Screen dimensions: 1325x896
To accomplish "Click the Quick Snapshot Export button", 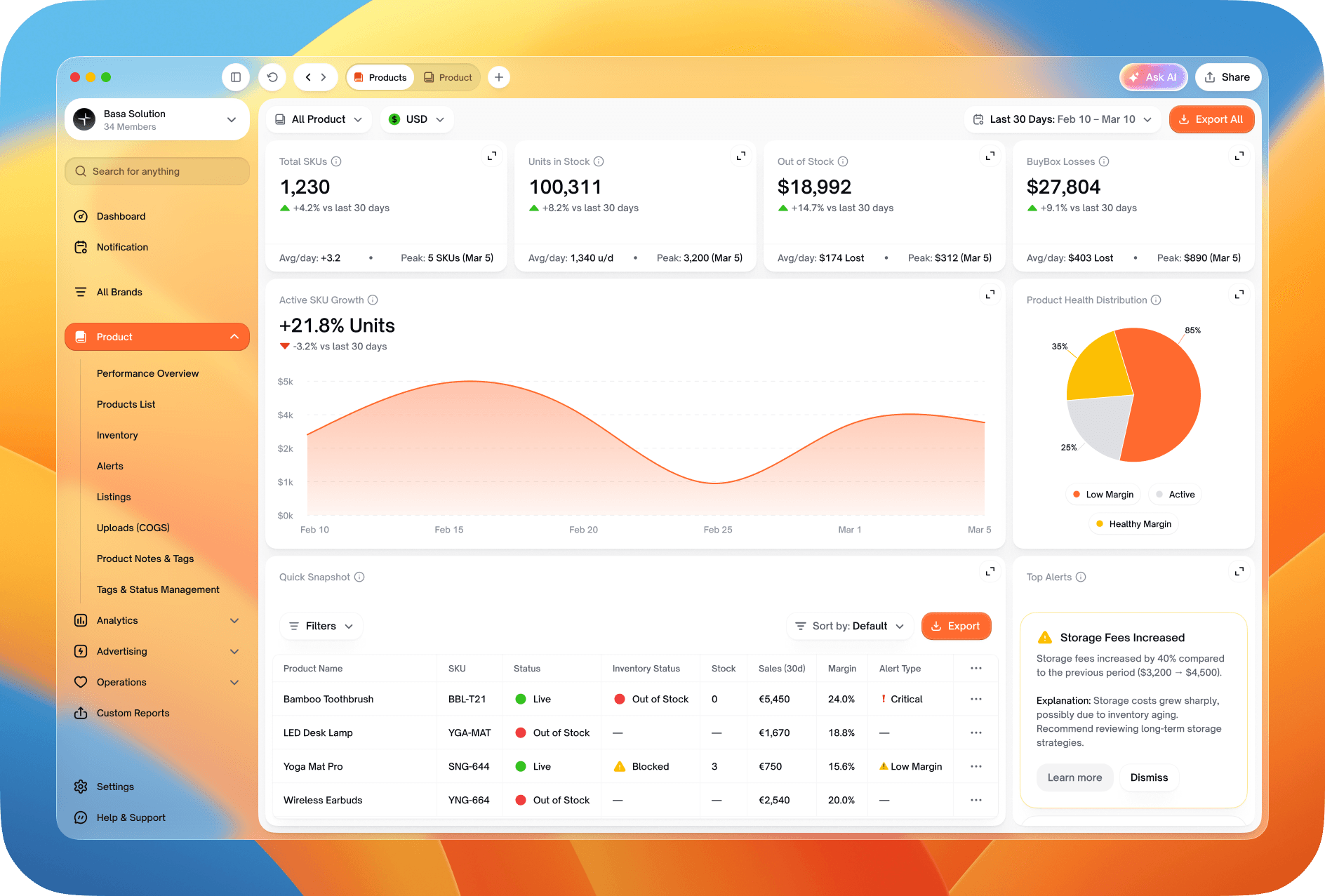I will pyautogui.click(x=956, y=626).
